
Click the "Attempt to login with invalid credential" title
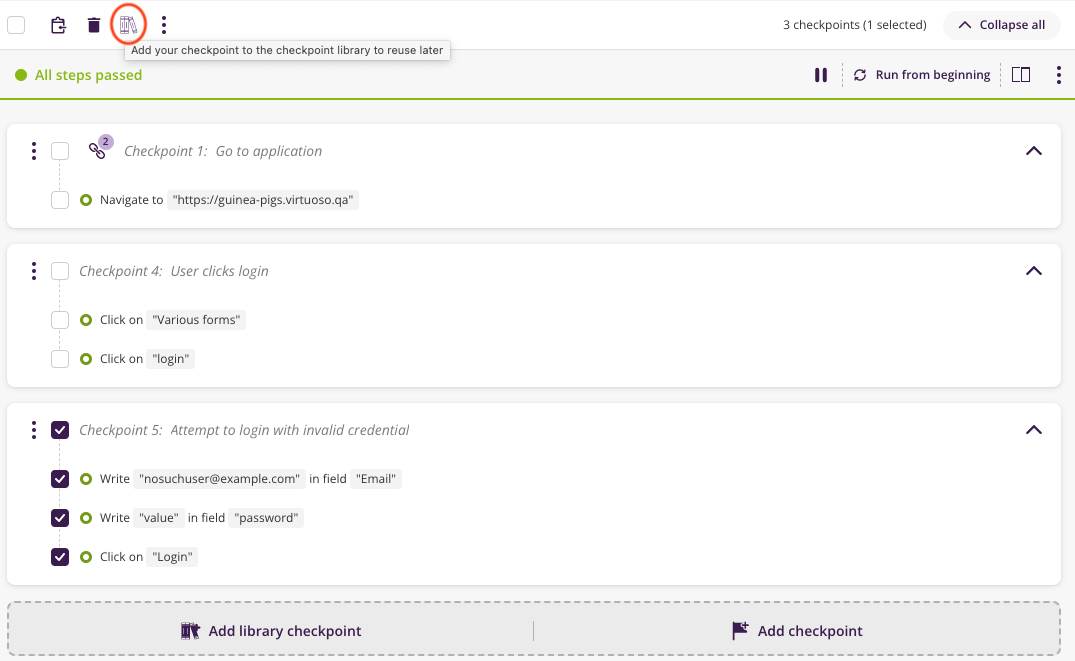(x=289, y=430)
